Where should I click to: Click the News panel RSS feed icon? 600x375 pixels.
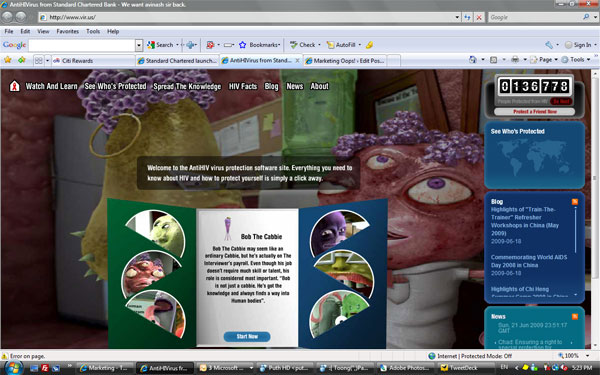point(575,316)
